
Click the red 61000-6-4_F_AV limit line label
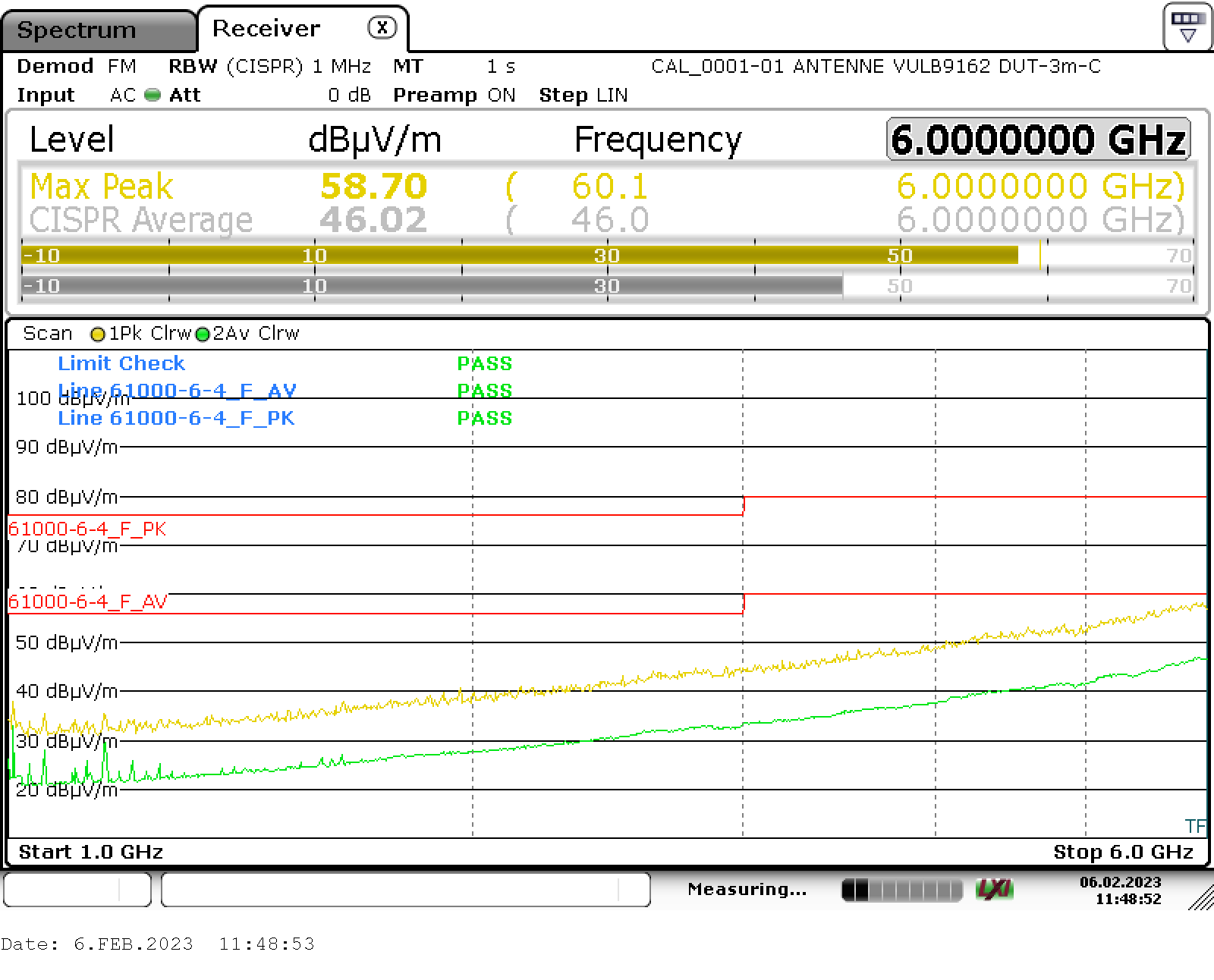(x=88, y=602)
